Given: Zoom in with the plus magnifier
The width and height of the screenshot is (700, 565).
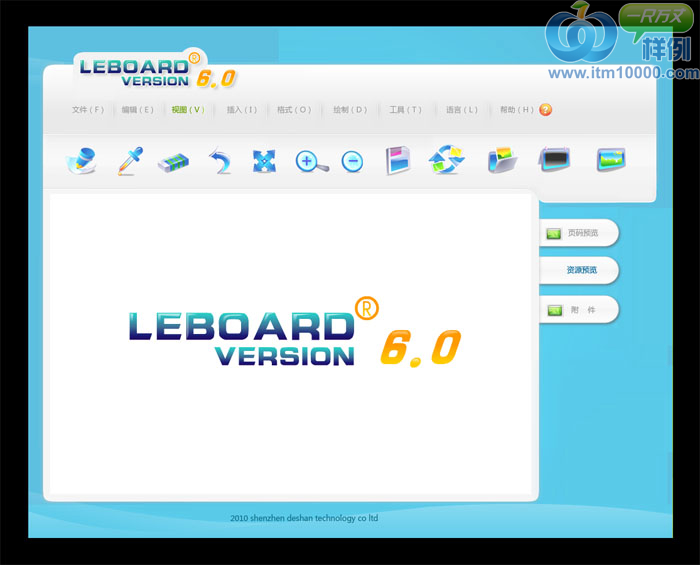Looking at the screenshot, I should tap(312, 161).
